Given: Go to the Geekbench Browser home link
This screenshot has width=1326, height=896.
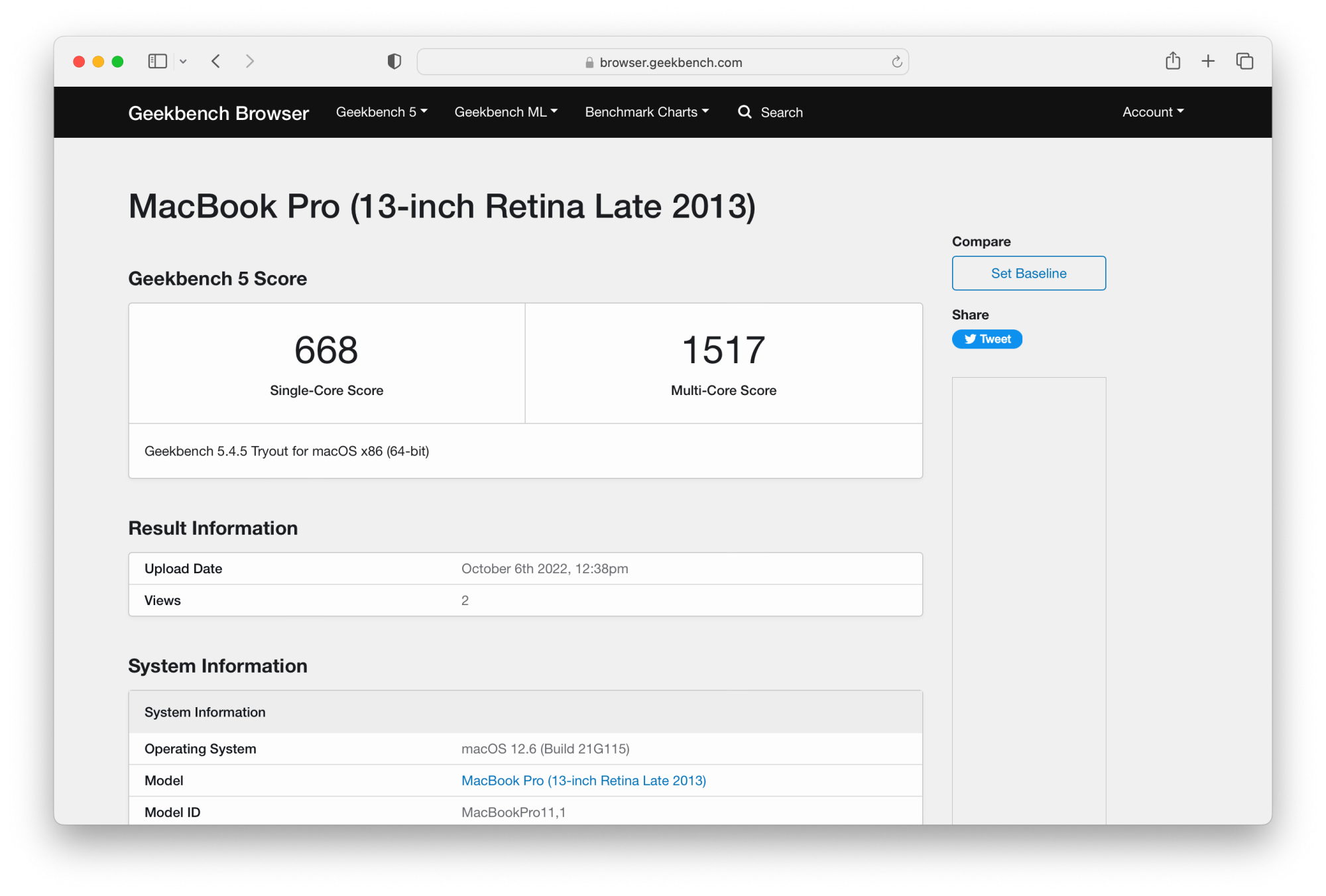Looking at the screenshot, I should (218, 113).
